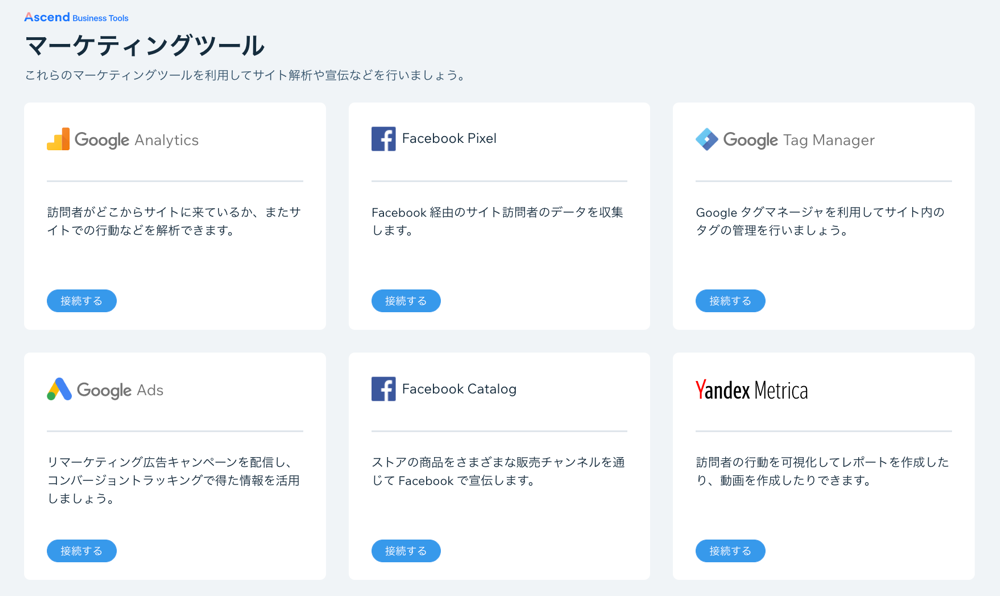Screen dimensions: 1000x596
Task: Click description starting Facebook 経由のサイト訪問者
Action: point(497,221)
